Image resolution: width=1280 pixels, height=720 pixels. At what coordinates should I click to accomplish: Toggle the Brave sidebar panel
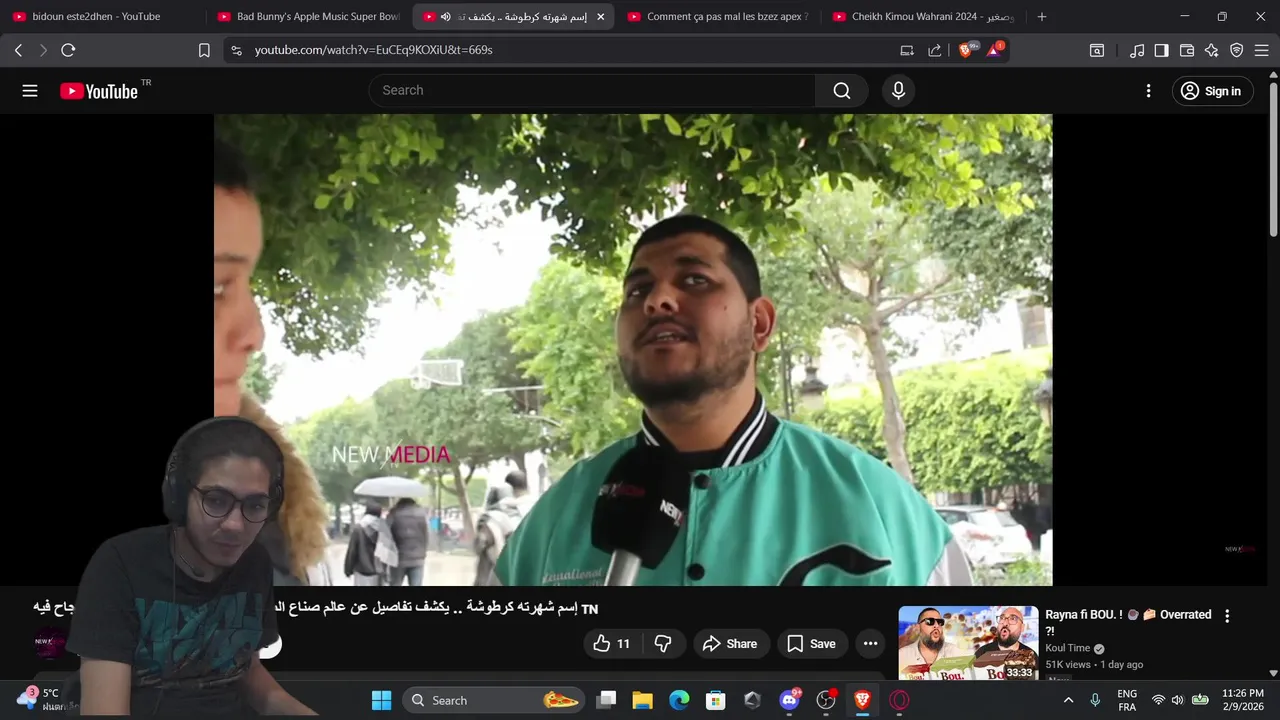click(1161, 50)
